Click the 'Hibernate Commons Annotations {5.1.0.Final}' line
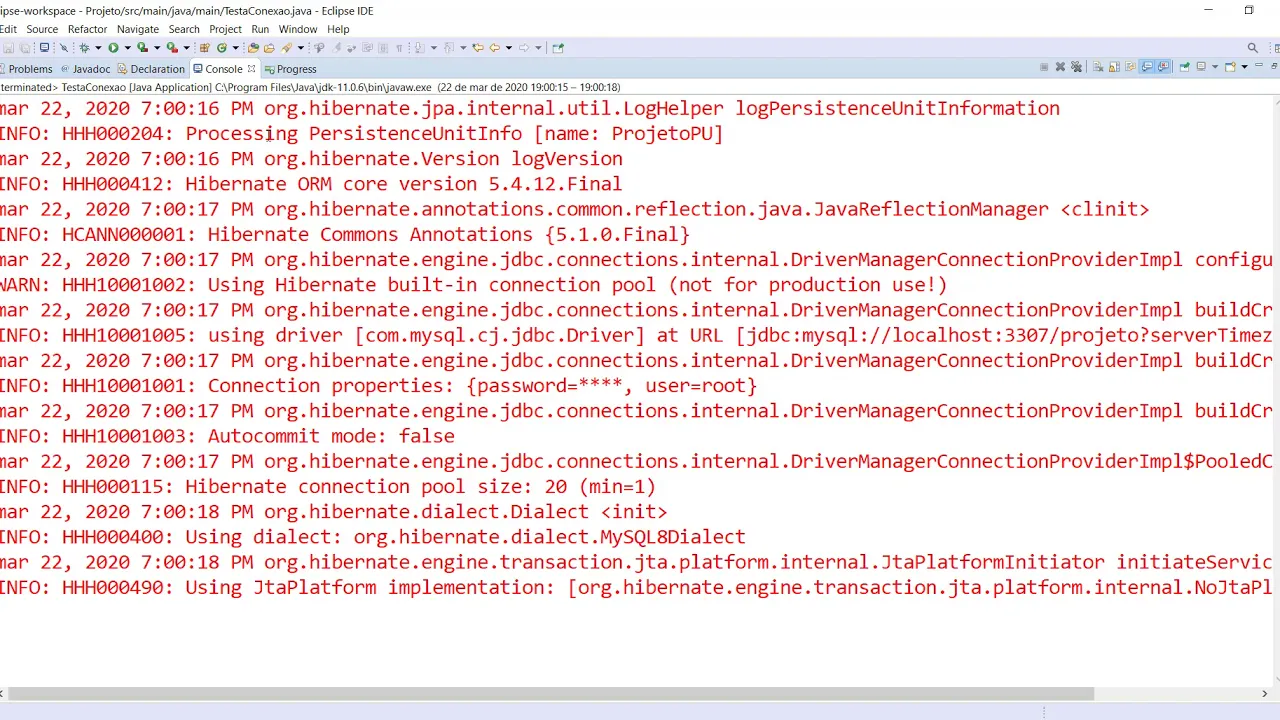Viewport: 1280px width, 720px height. coord(344,235)
